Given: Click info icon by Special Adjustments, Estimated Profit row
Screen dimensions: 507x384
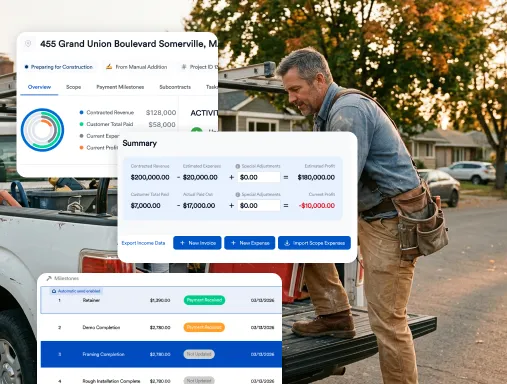Looking at the screenshot, I should click(238, 166).
